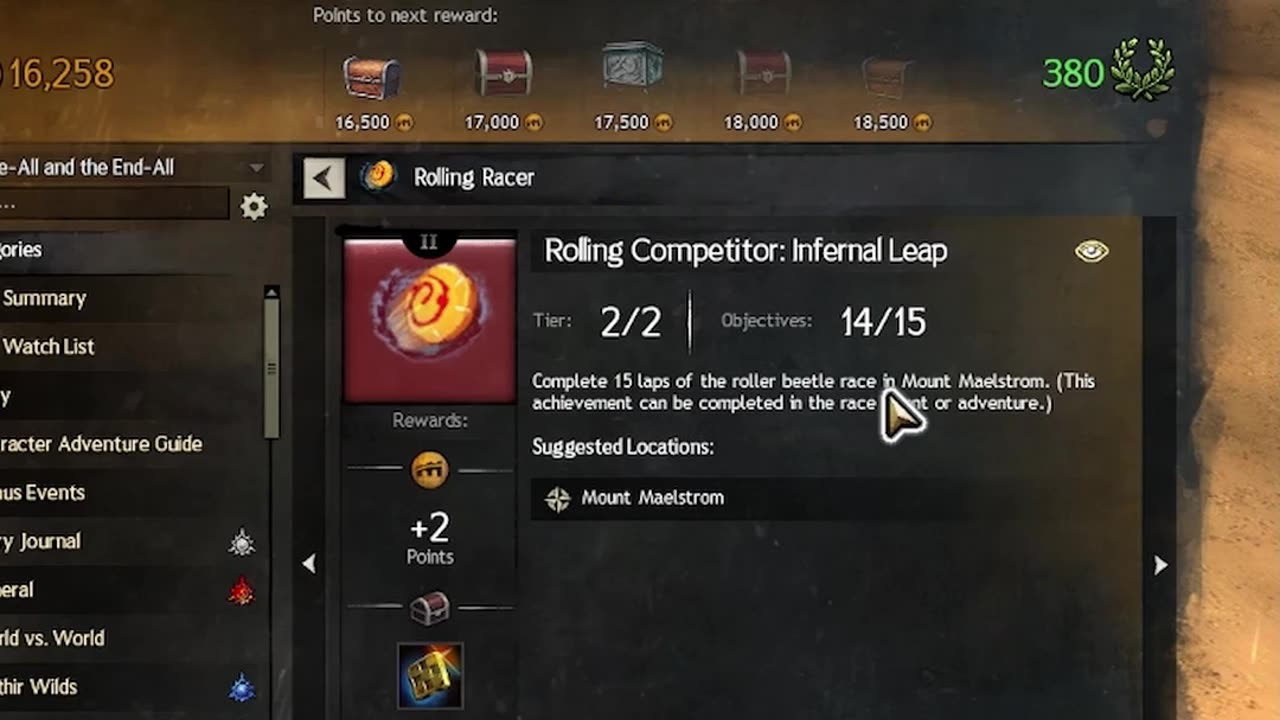Image resolution: width=1280 pixels, height=720 pixels.
Task: Click the back arrow beside Rolling Racer
Action: point(324,178)
